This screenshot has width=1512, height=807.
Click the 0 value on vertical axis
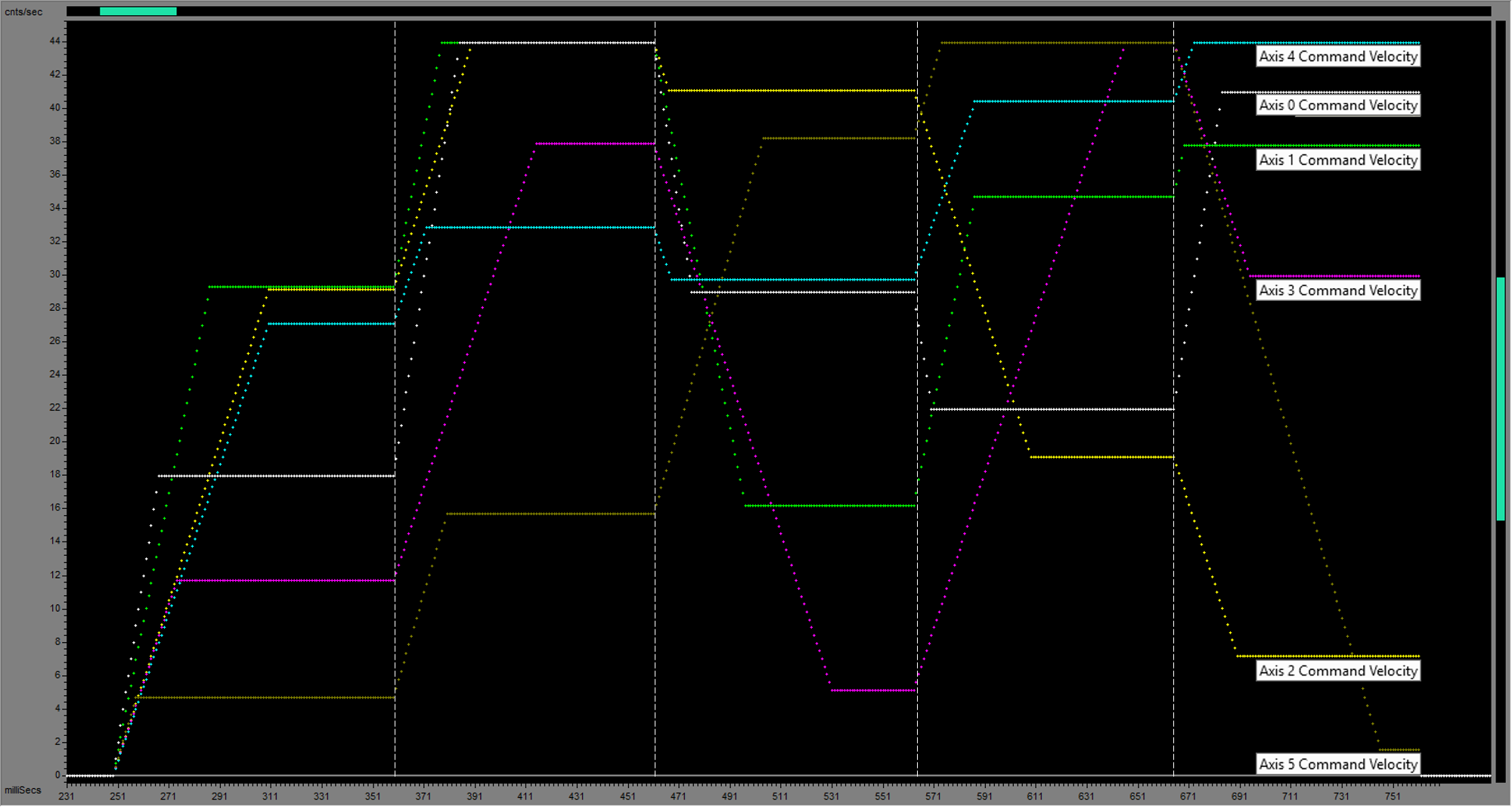(57, 775)
